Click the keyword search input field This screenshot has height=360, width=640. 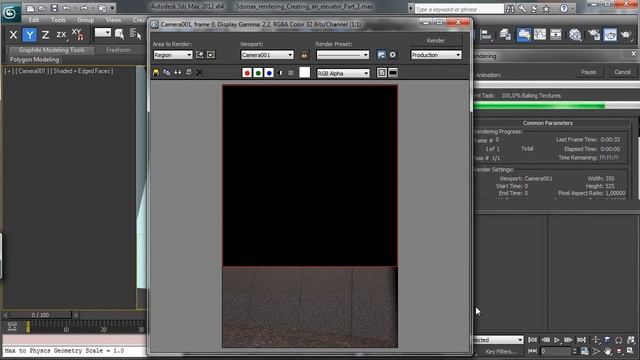[x=459, y=9]
